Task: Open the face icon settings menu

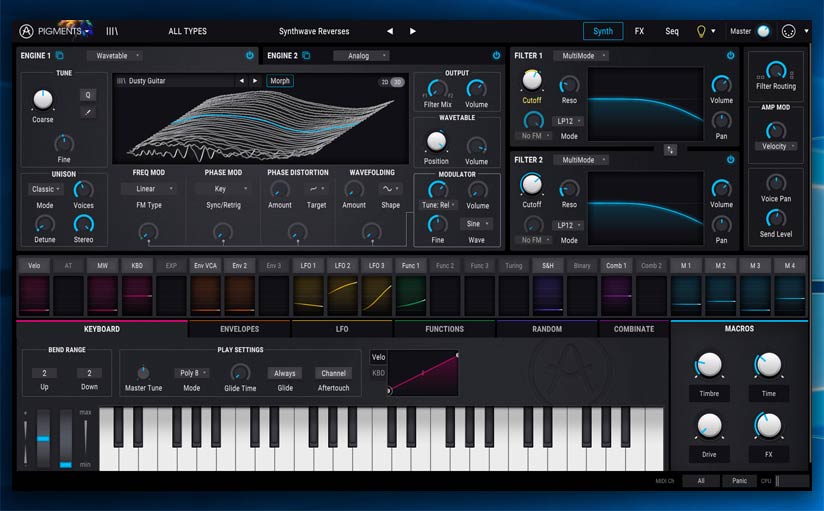Action: coord(788,32)
